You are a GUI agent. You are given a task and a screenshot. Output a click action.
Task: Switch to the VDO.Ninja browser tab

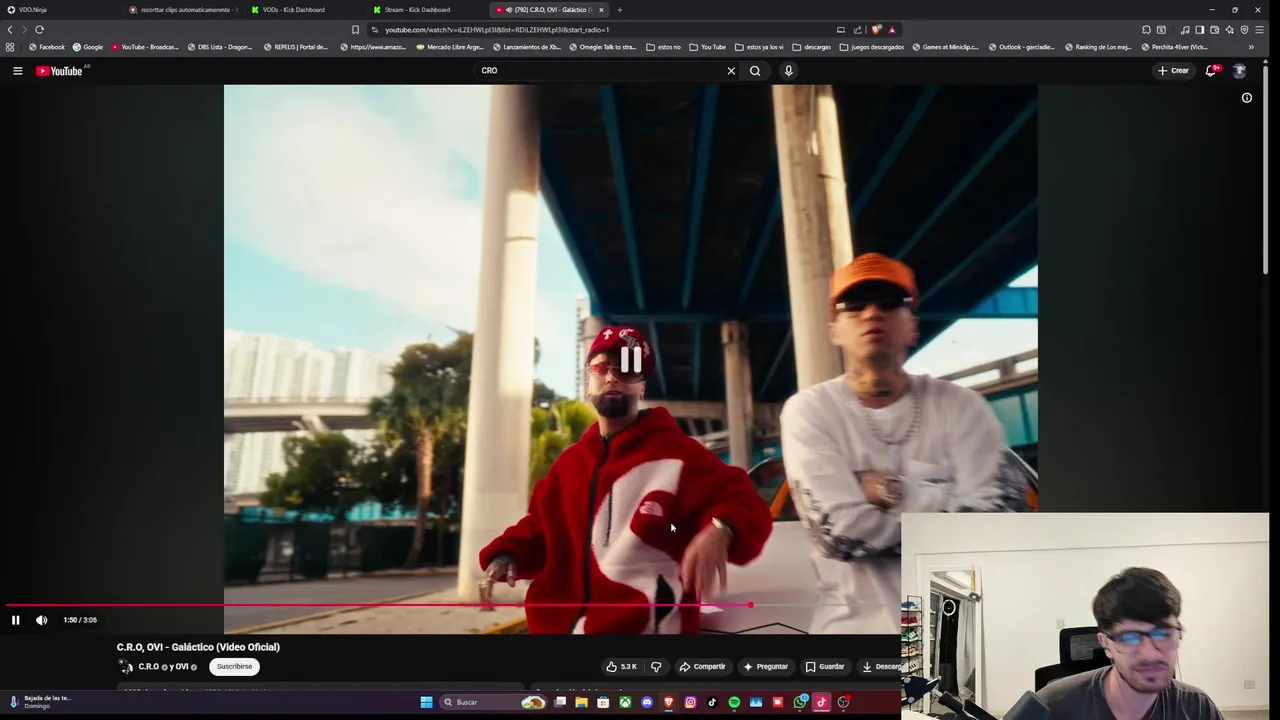(60, 10)
